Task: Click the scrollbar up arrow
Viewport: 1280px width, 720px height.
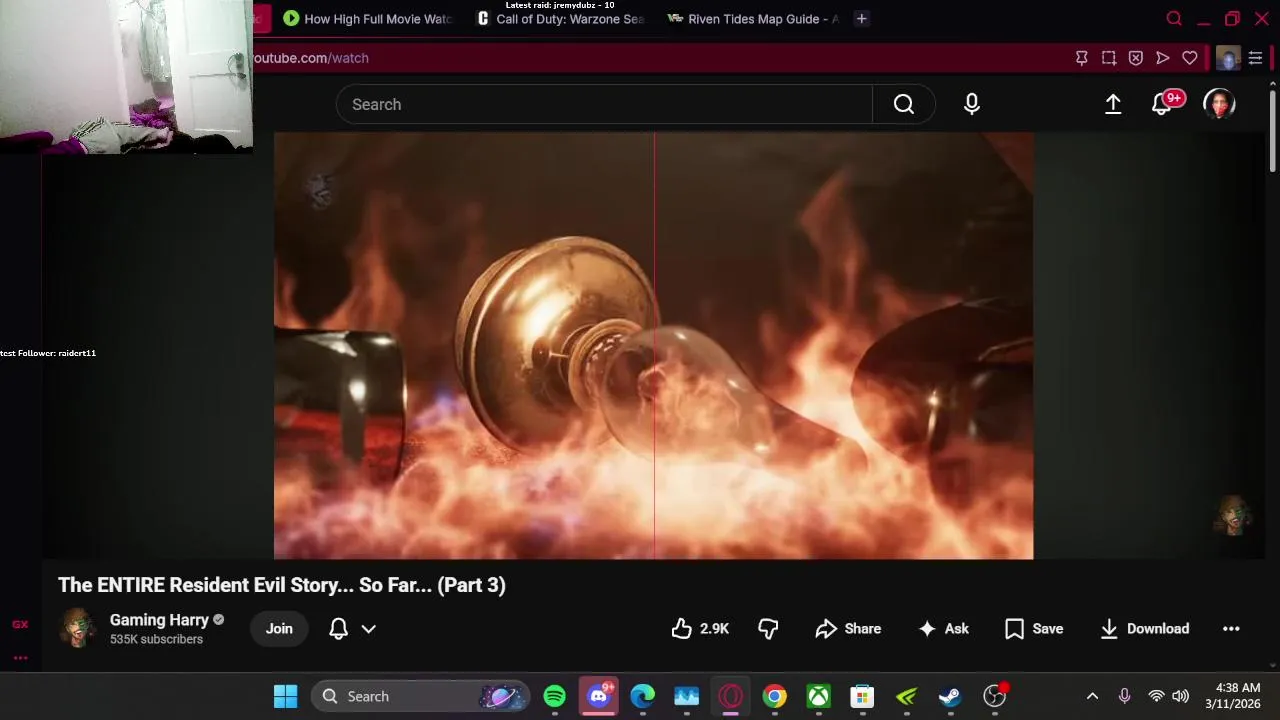Action: [1272, 82]
